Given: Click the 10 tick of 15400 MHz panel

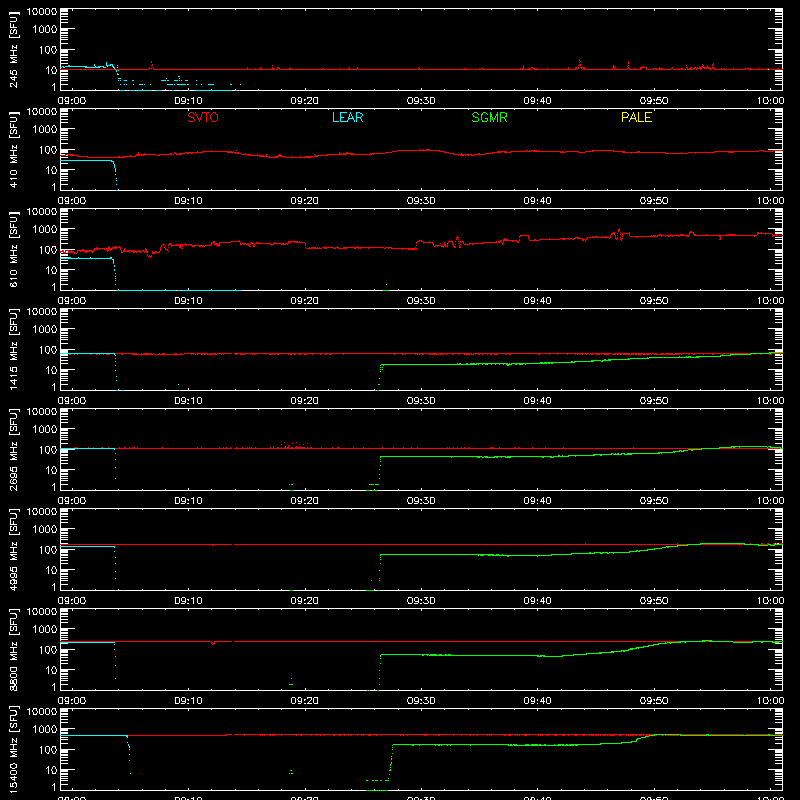Looking at the screenshot, I should [51, 770].
